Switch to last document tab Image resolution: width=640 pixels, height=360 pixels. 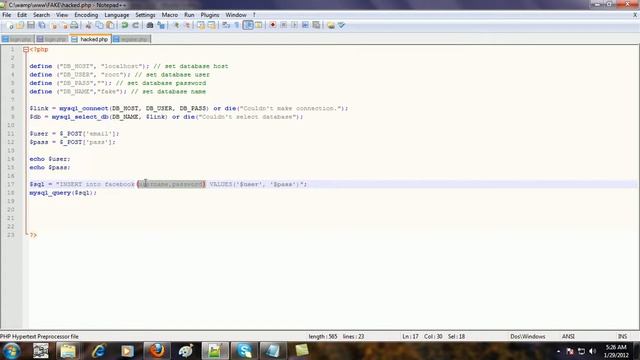click(x=131, y=39)
